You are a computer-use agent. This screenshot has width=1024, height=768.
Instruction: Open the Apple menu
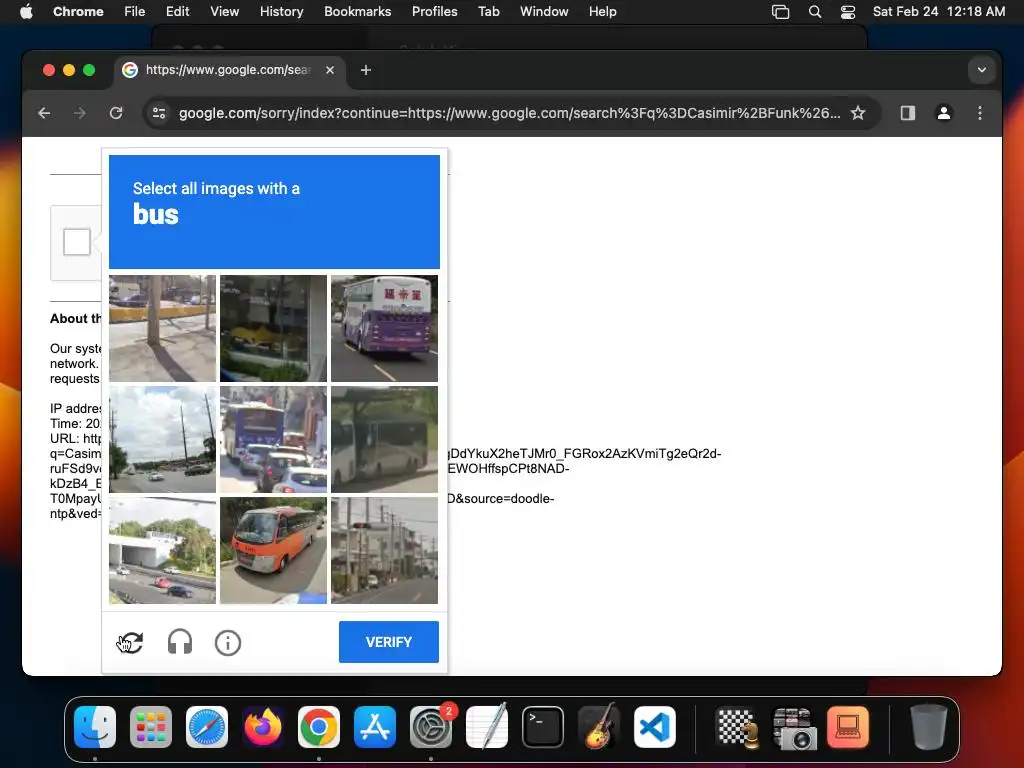(26, 12)
